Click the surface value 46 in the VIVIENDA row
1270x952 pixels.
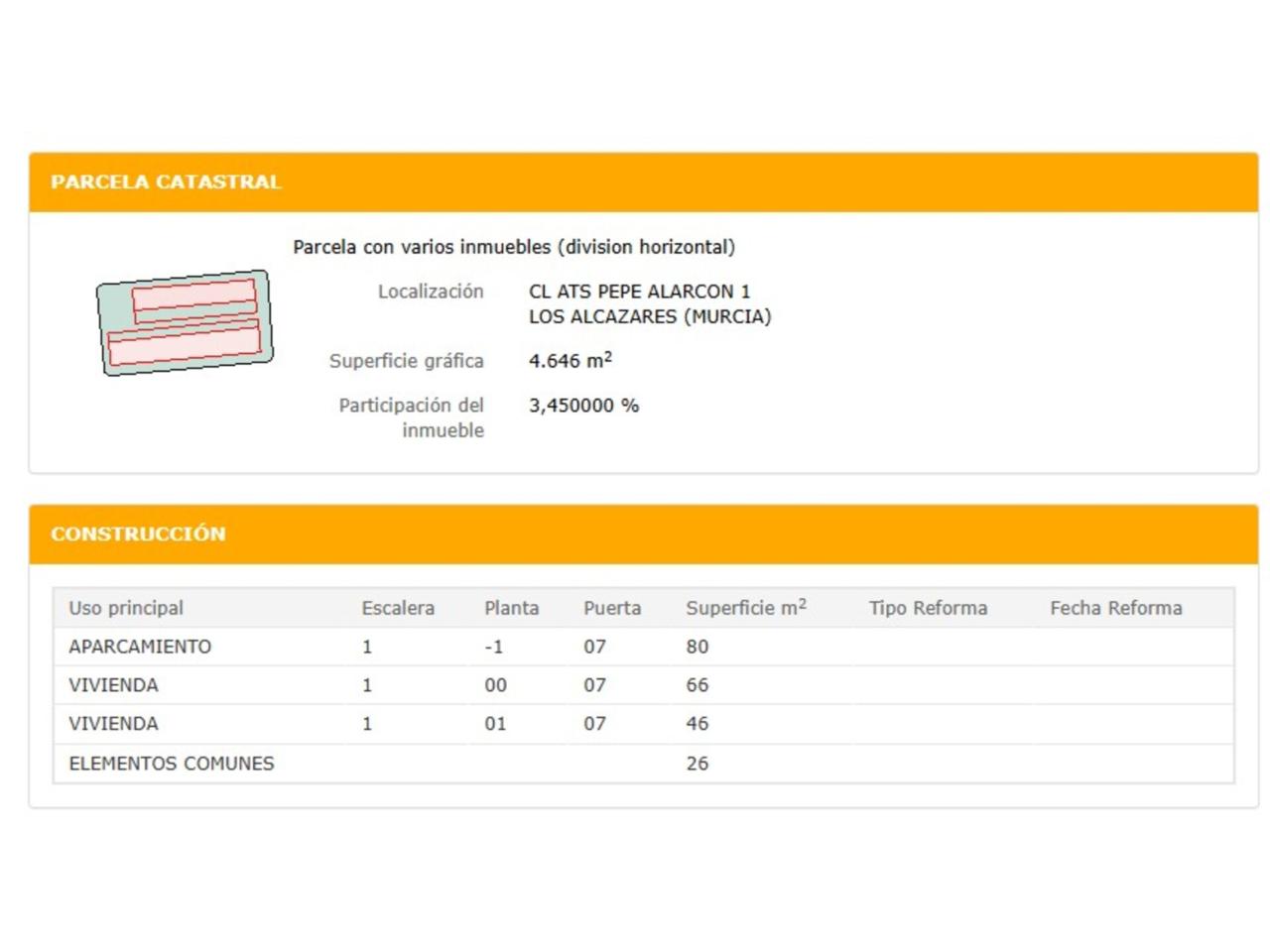pos(697,724)
